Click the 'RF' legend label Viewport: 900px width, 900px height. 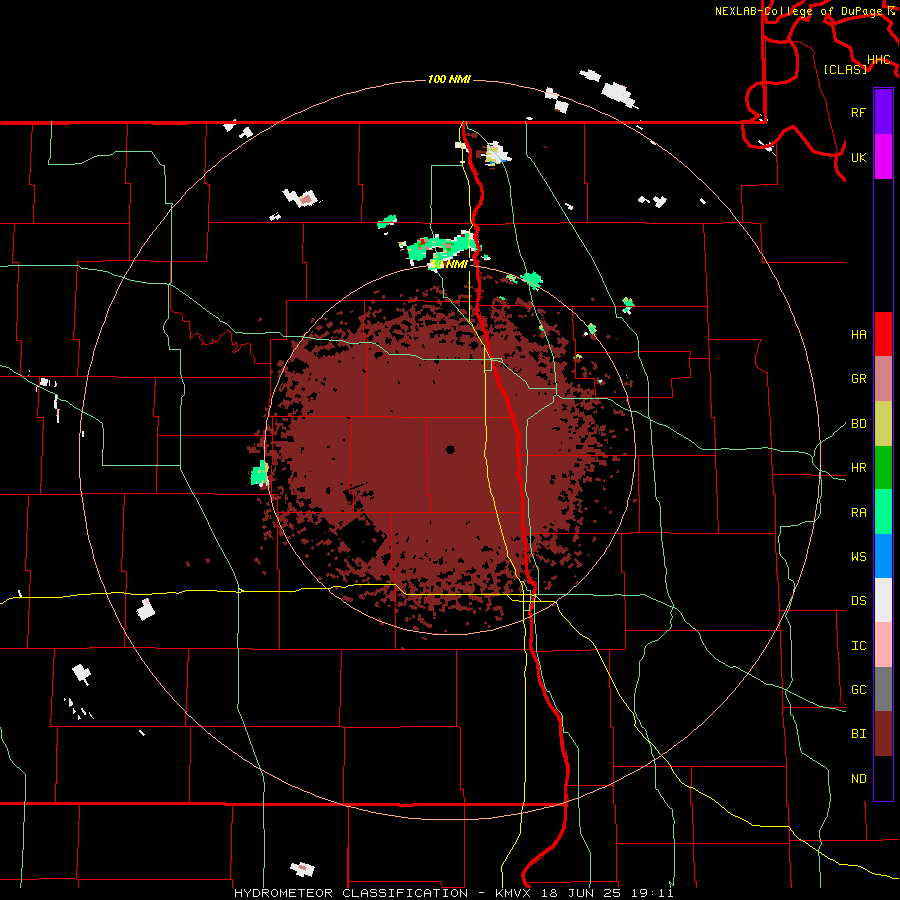pos(859,112)
